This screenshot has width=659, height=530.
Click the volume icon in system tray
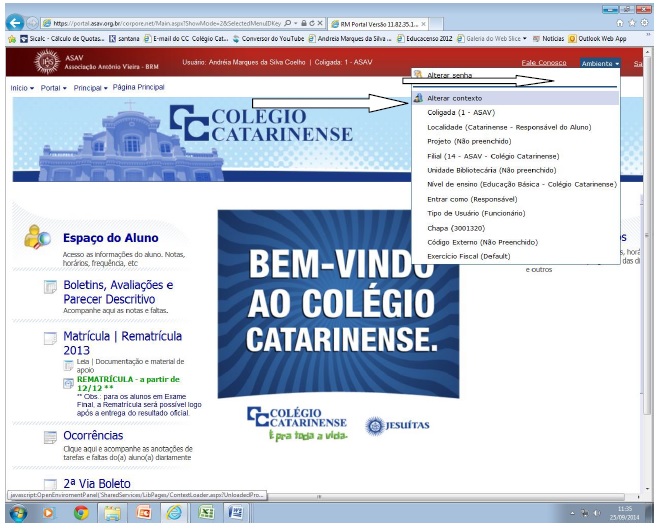597,513
